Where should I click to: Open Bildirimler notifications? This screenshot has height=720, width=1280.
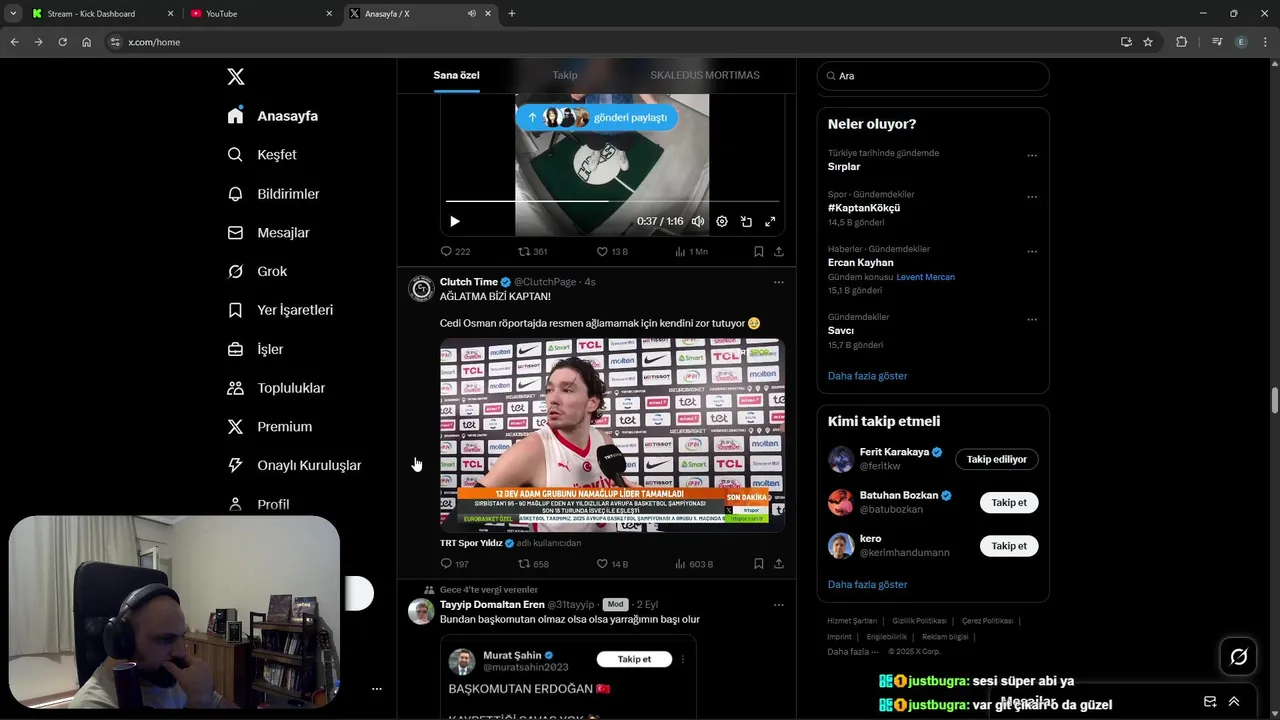click(x=273, y=194)
